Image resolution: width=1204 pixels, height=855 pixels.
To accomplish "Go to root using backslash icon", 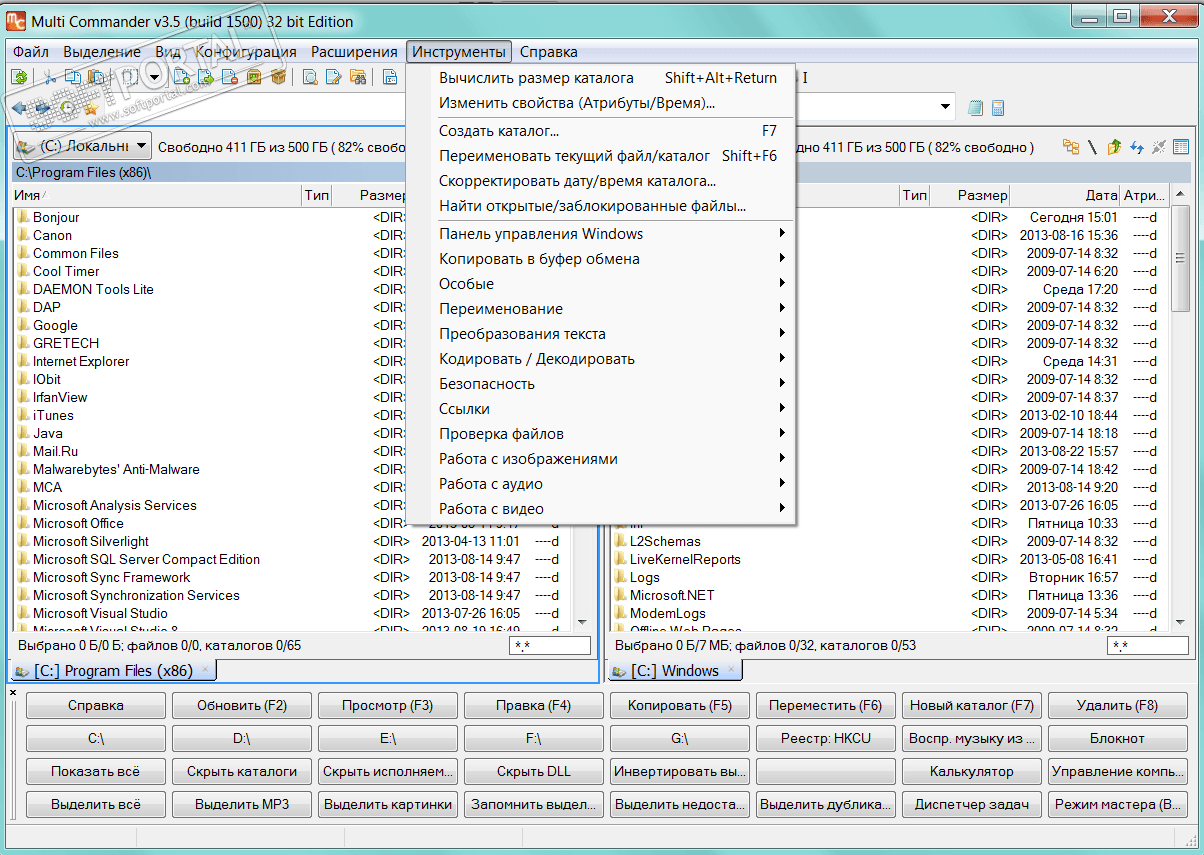I will click(x=1093, y=147).
